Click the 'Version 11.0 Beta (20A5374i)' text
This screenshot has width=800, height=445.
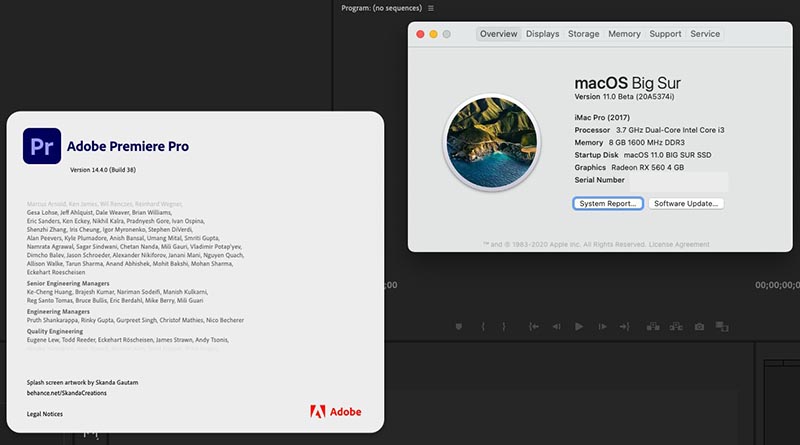click(624, 97)
